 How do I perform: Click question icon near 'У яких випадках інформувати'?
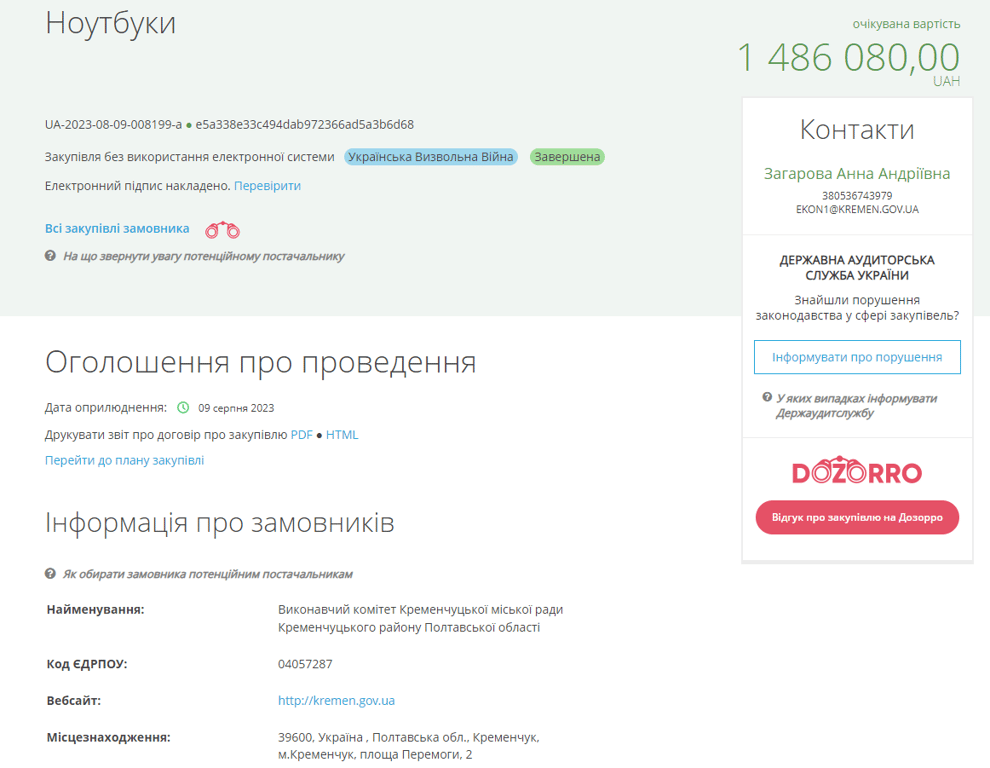tap(767, 398)
